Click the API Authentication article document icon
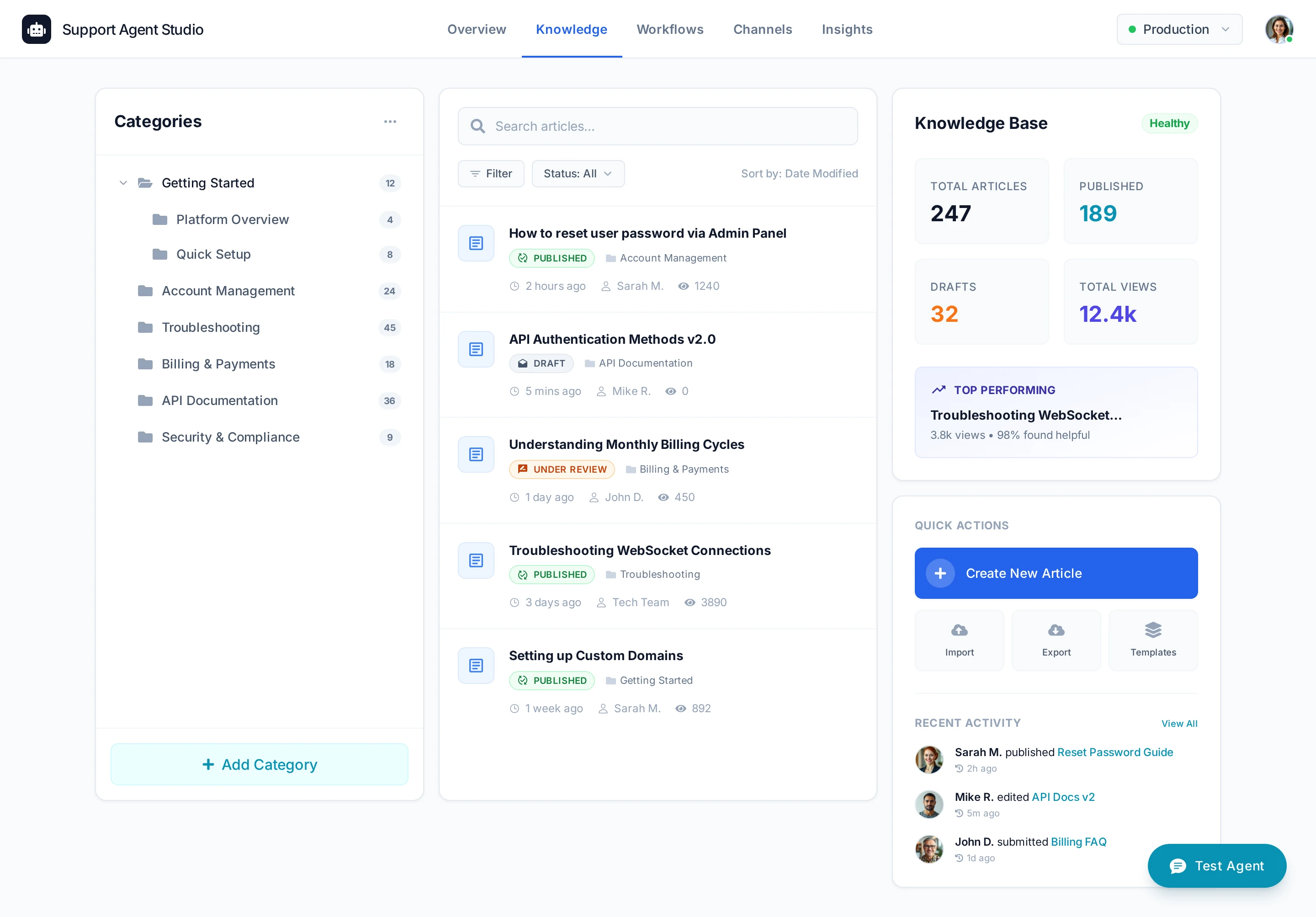Viewport: 1316px width, 917px height. tap(476, 349)
